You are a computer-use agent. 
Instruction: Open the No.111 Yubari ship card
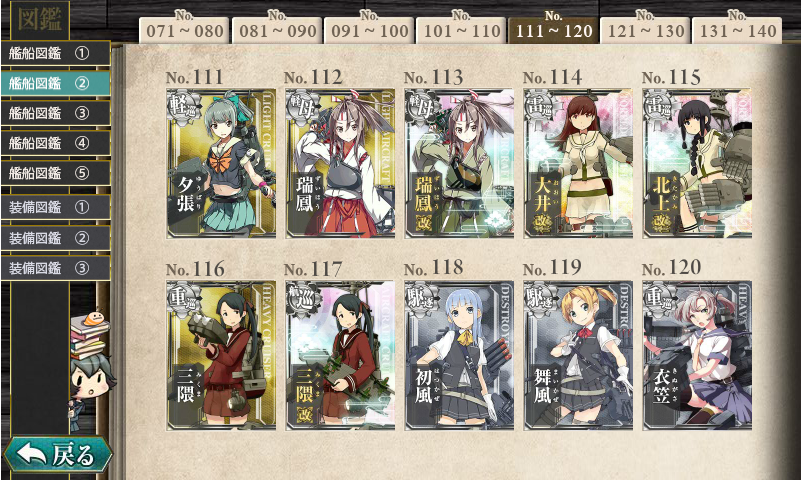click(221, 163)
